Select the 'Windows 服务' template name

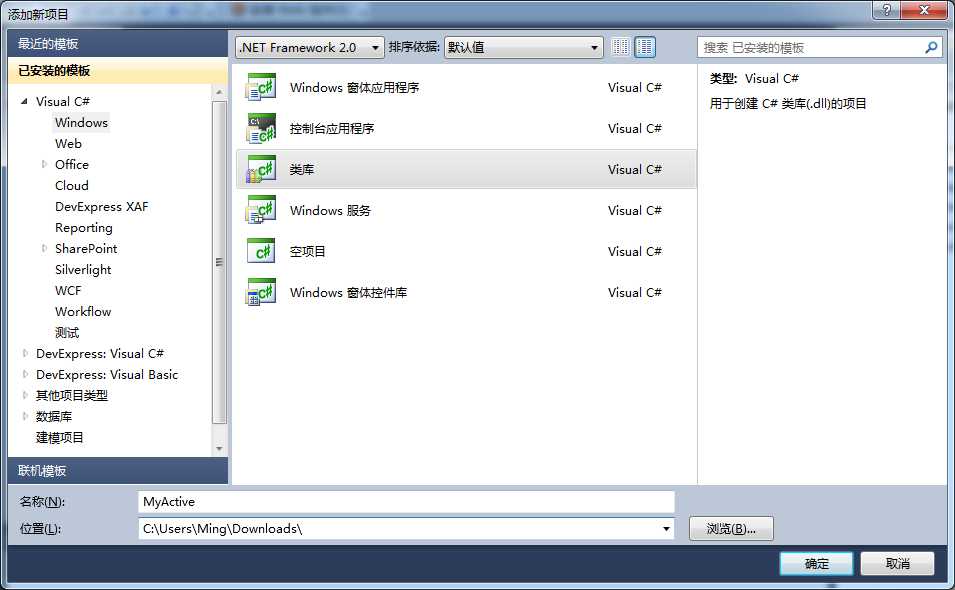pos(330,210)
